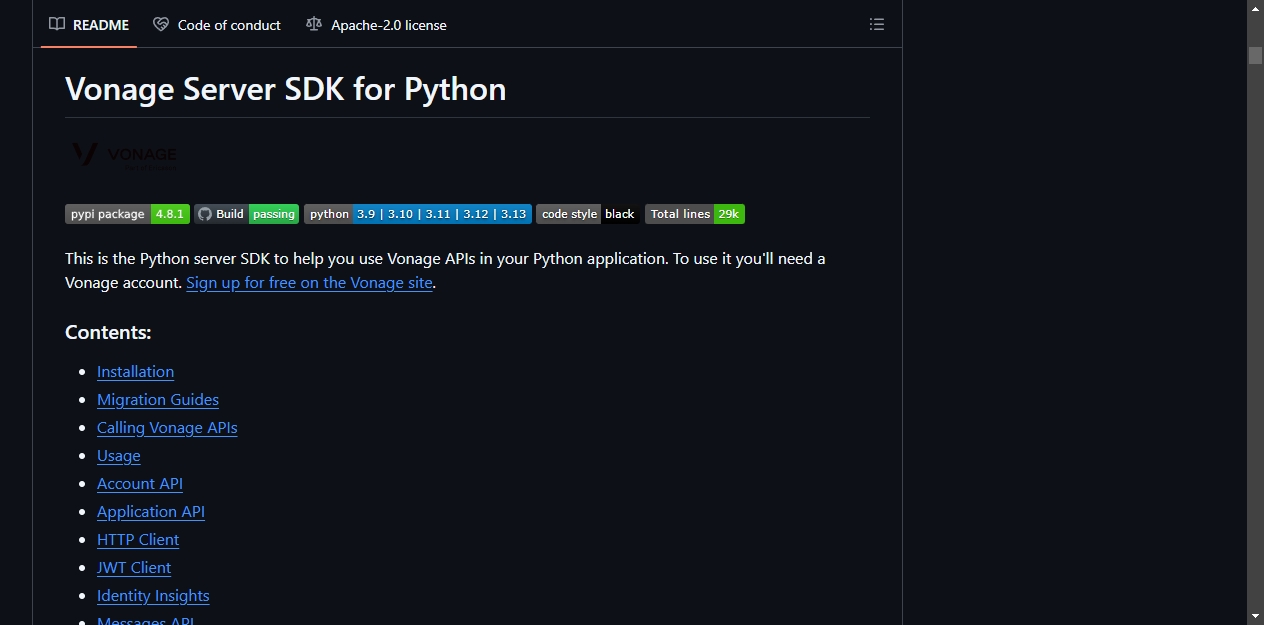Click the 'Vonage Server SDK for Python' heading

[286, 89]
